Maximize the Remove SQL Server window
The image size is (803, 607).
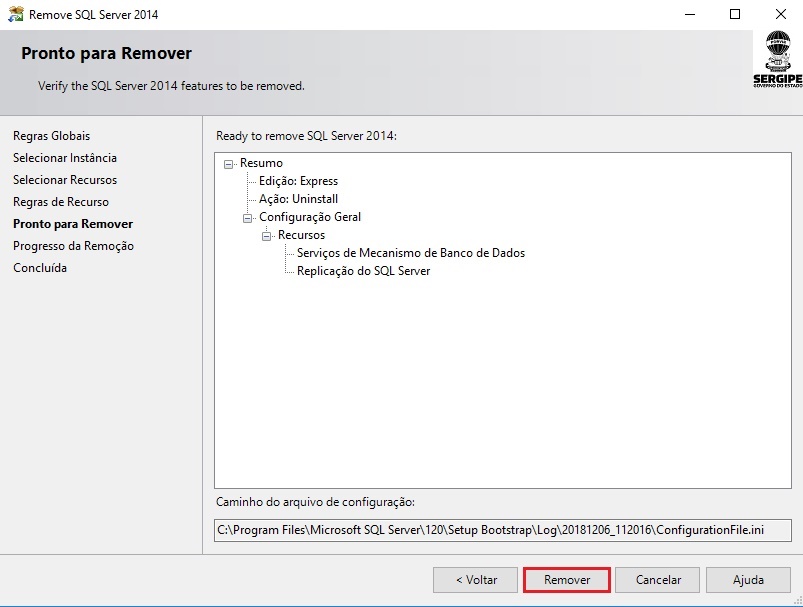click(735, 15)
